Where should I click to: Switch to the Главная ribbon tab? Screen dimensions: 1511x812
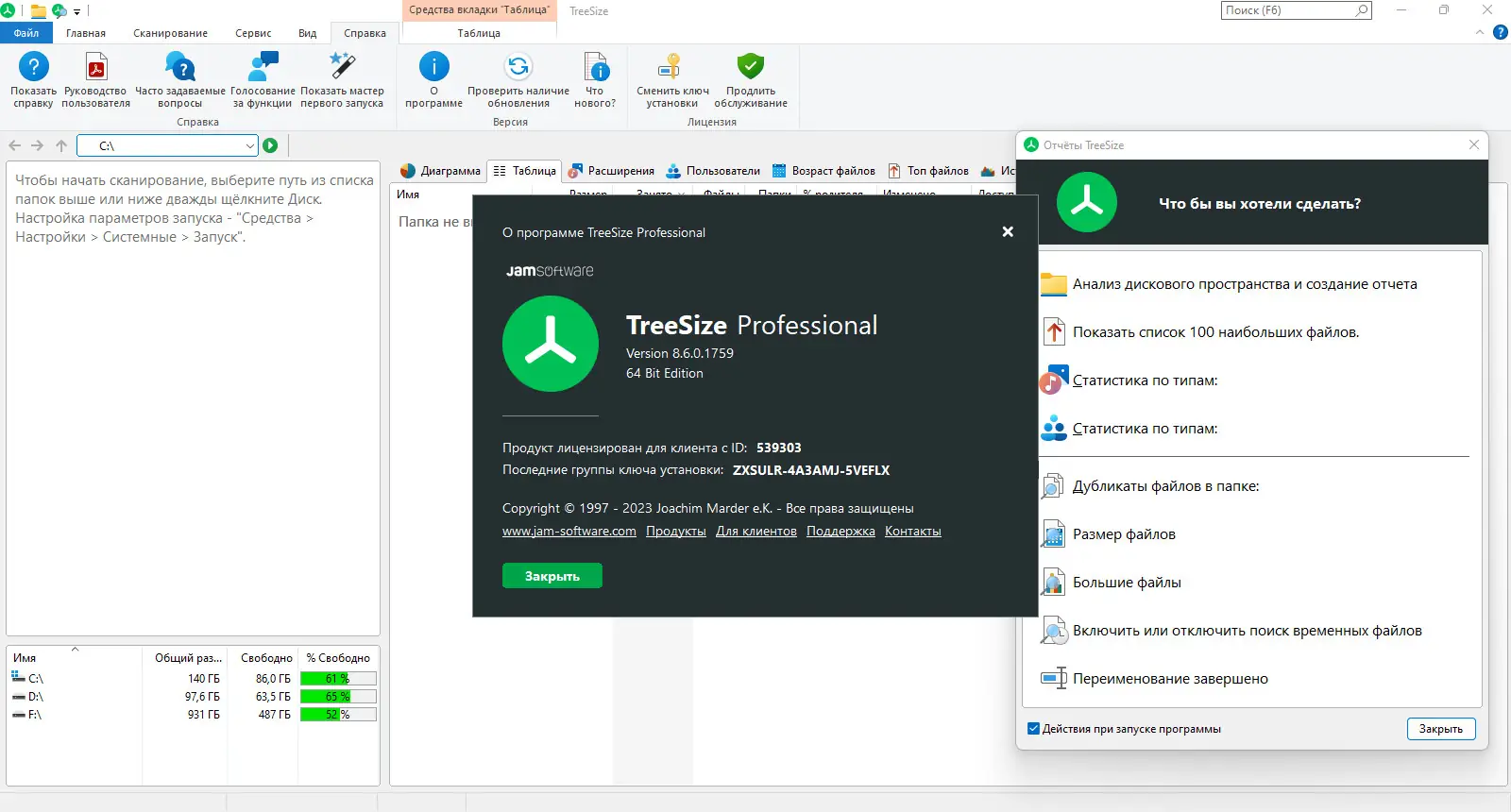86,33
